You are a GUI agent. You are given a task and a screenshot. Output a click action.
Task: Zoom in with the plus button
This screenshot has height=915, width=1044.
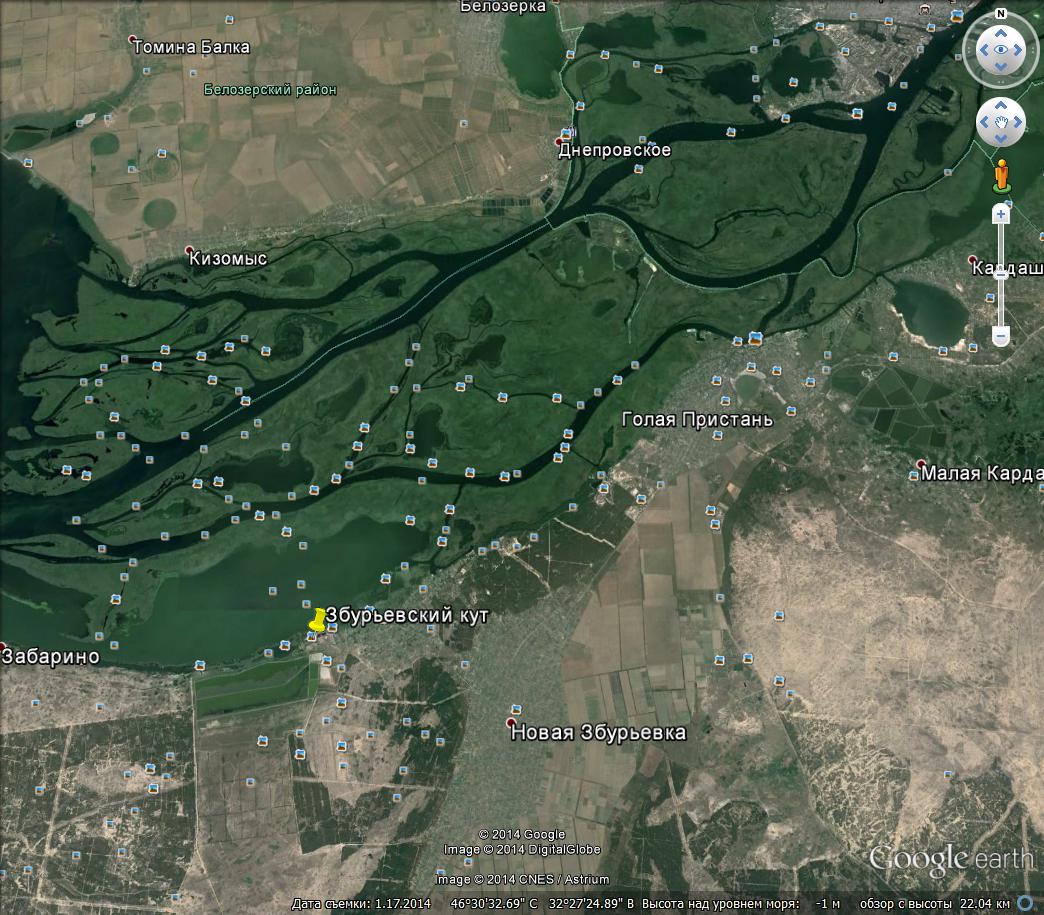coord(1001,214)
